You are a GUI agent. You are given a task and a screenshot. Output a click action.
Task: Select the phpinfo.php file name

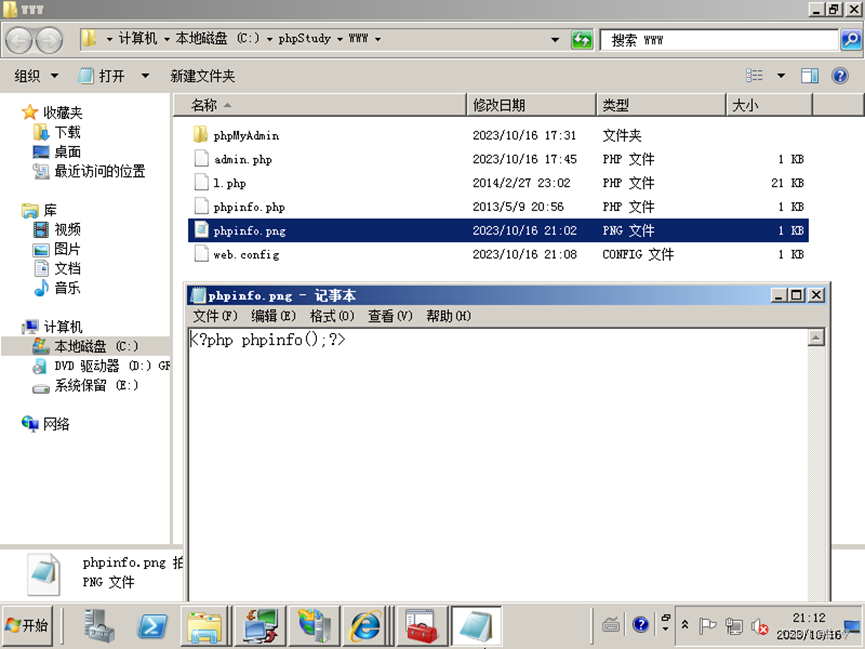249,206
